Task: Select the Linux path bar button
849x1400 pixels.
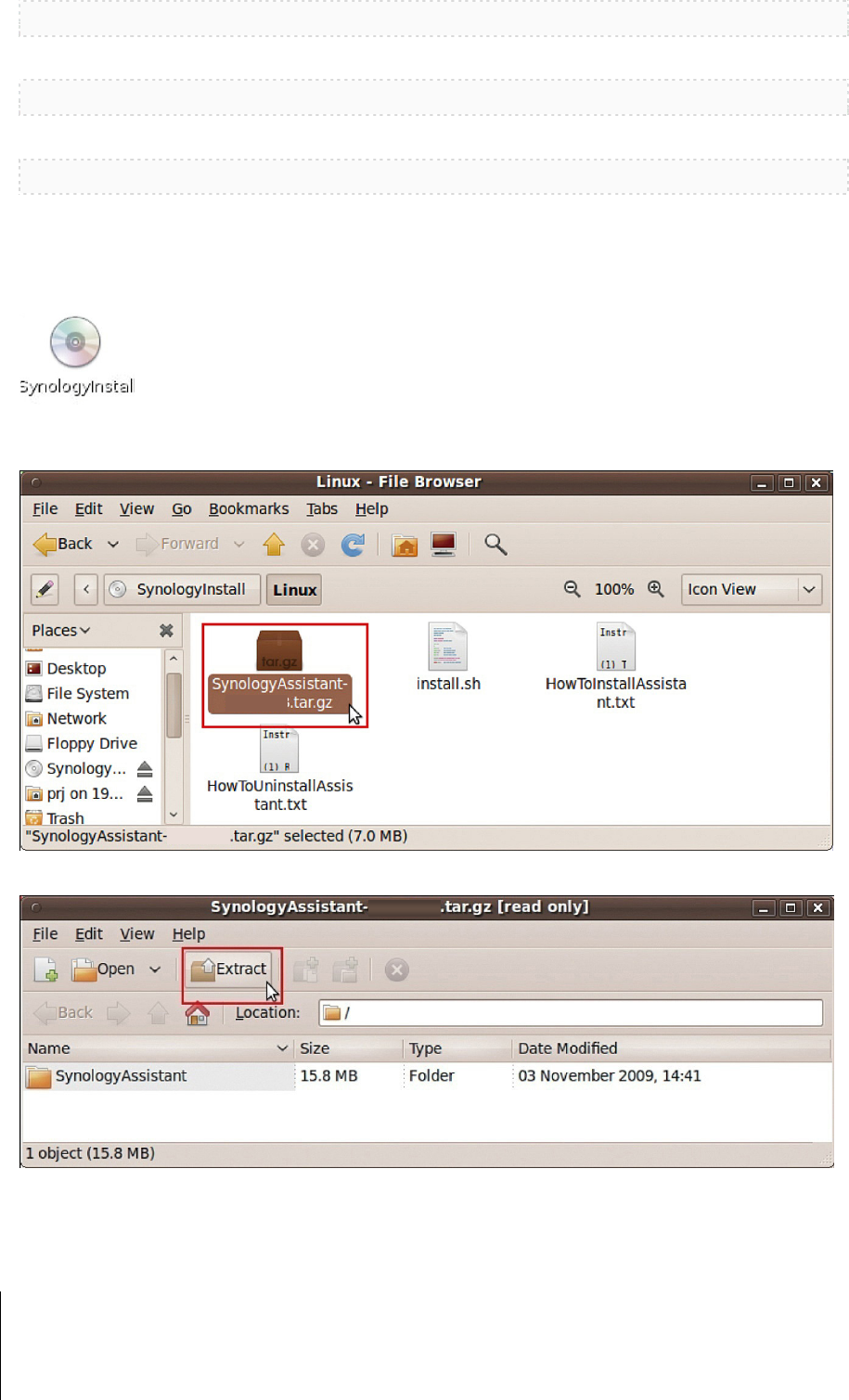Action: click(x=295, y=589)
